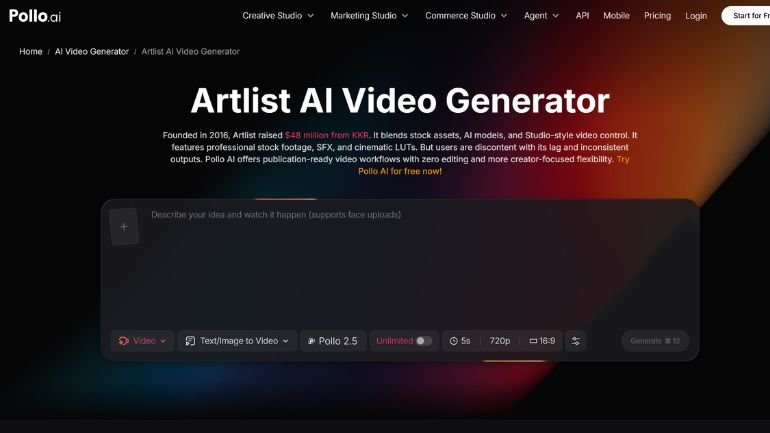770x433 pixels.
Task: Click Try Pollo AI for free now
Action: [x=400, y=171]
